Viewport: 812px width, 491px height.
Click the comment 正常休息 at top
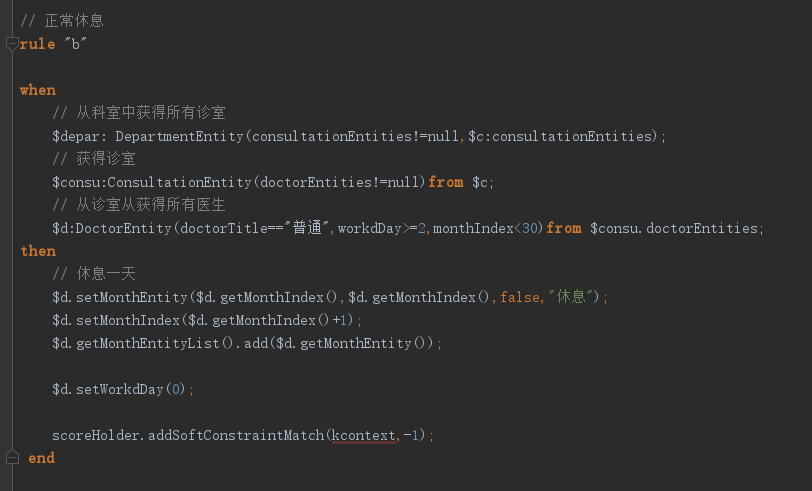(x=74, y=21)
